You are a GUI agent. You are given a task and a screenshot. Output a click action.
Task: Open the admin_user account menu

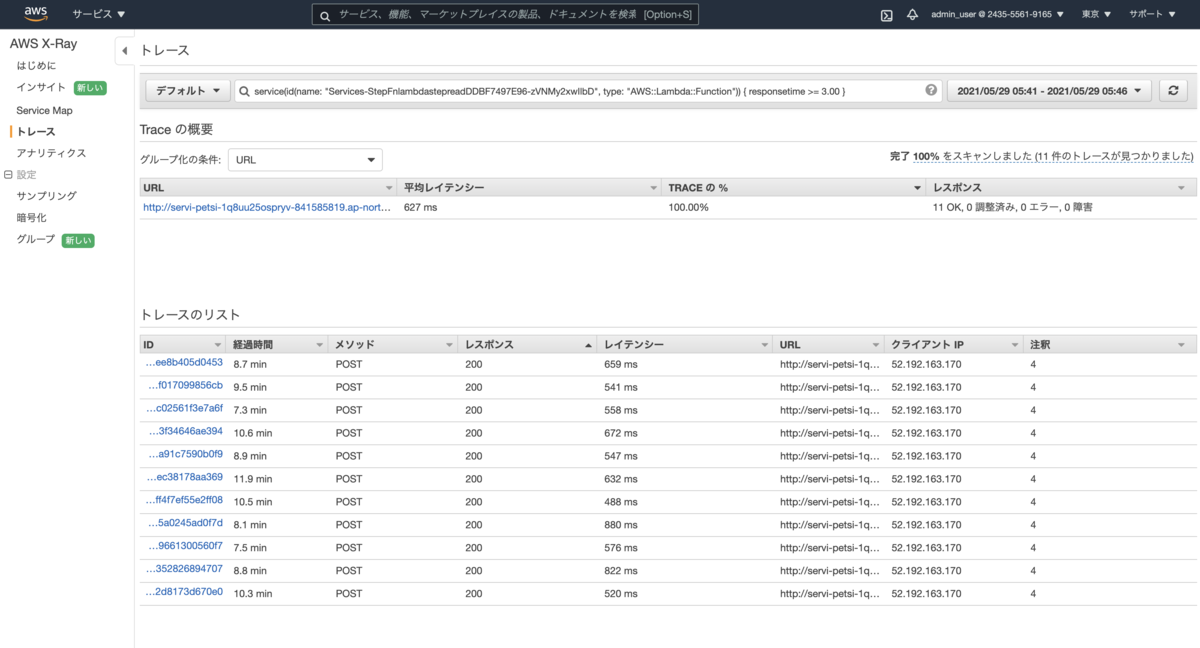click(x=997, y=15)
